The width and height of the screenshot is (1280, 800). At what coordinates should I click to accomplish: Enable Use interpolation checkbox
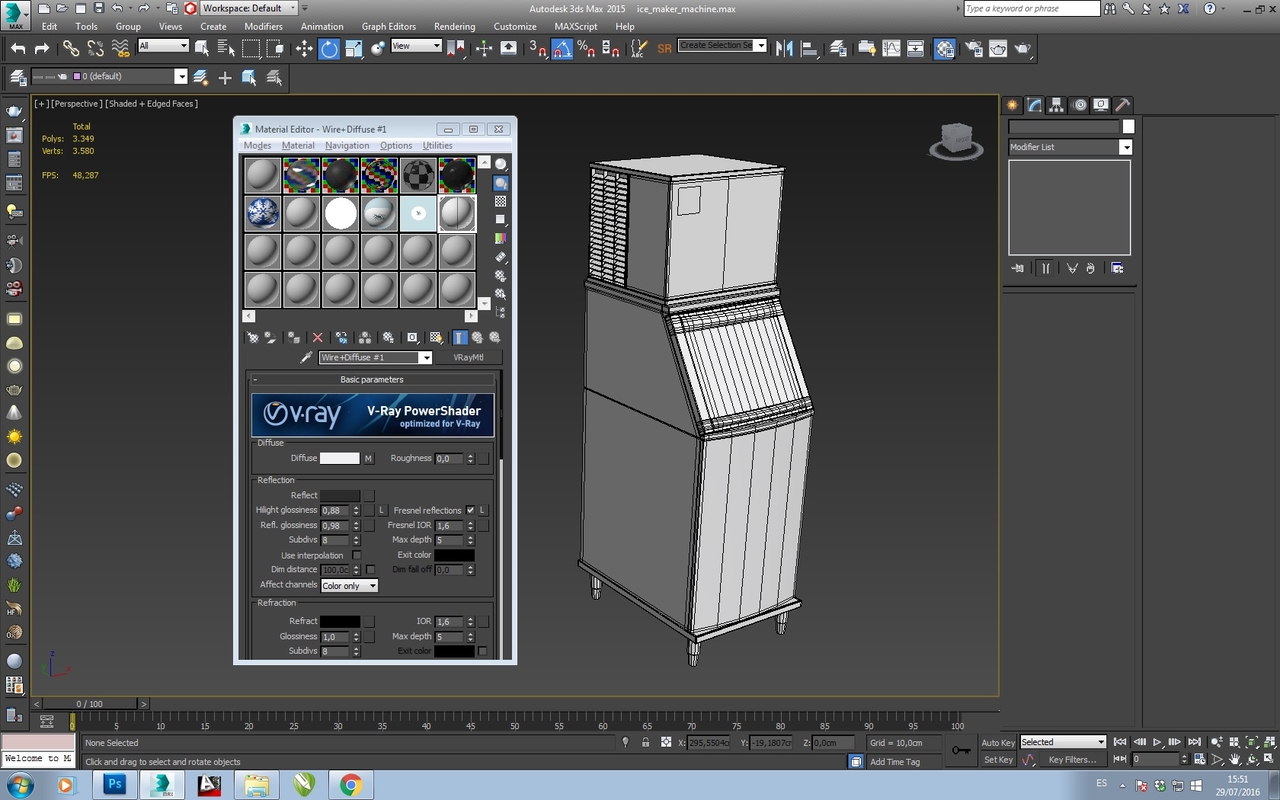pyautogui.click(x=356, y=555)
